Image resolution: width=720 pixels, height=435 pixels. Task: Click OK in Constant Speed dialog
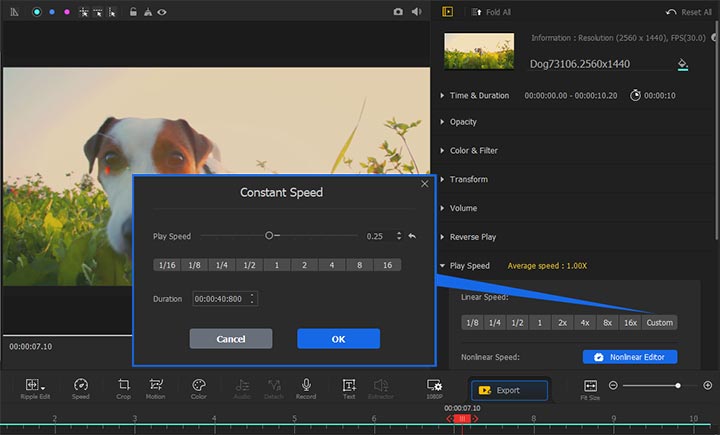point(338,339)
